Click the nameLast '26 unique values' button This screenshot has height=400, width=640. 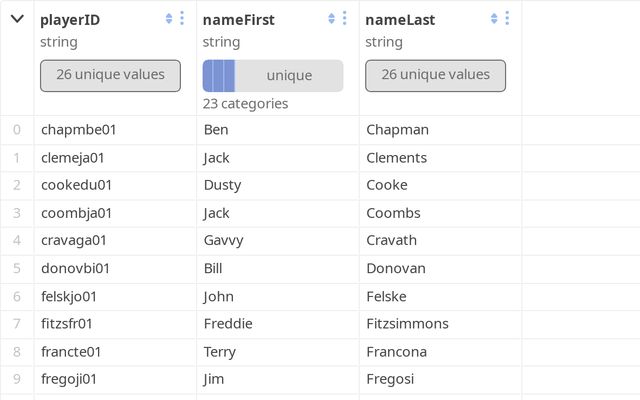click(435, 75)
